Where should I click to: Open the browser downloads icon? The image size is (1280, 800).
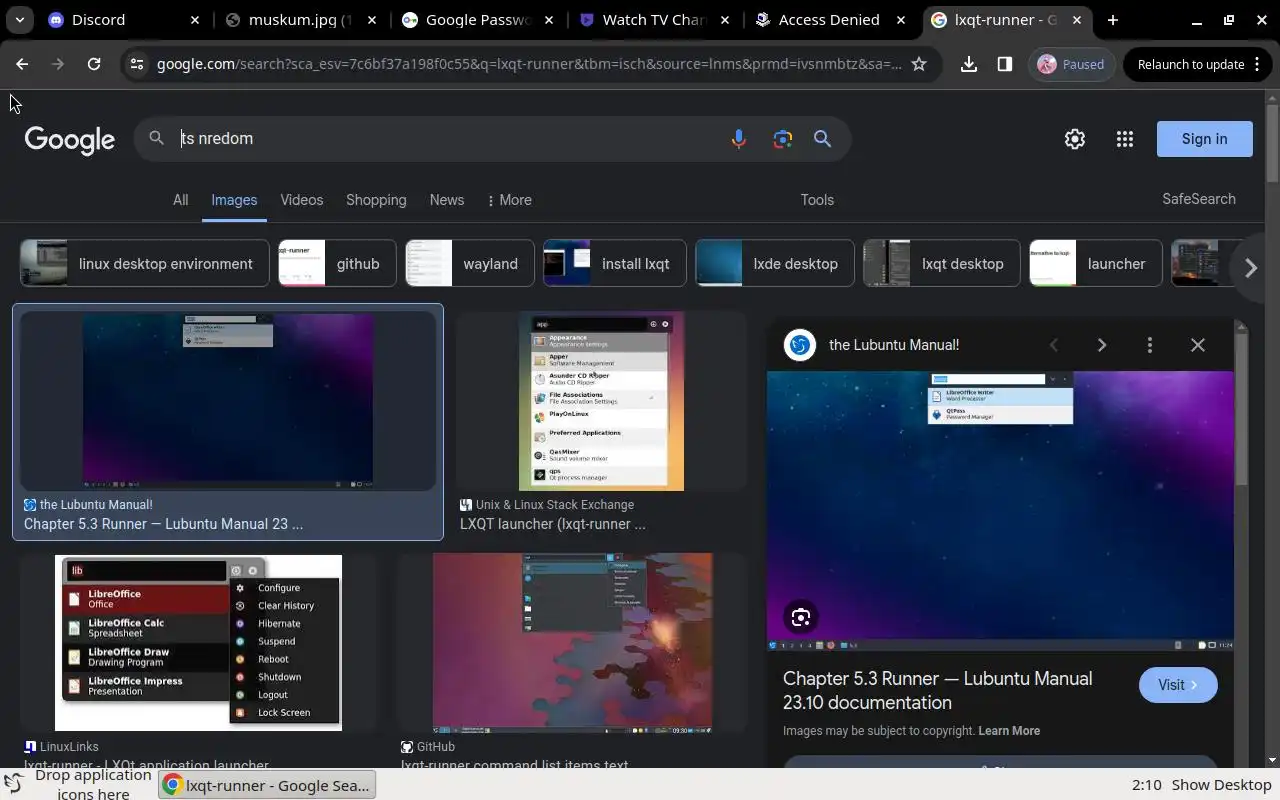point(968,64)
